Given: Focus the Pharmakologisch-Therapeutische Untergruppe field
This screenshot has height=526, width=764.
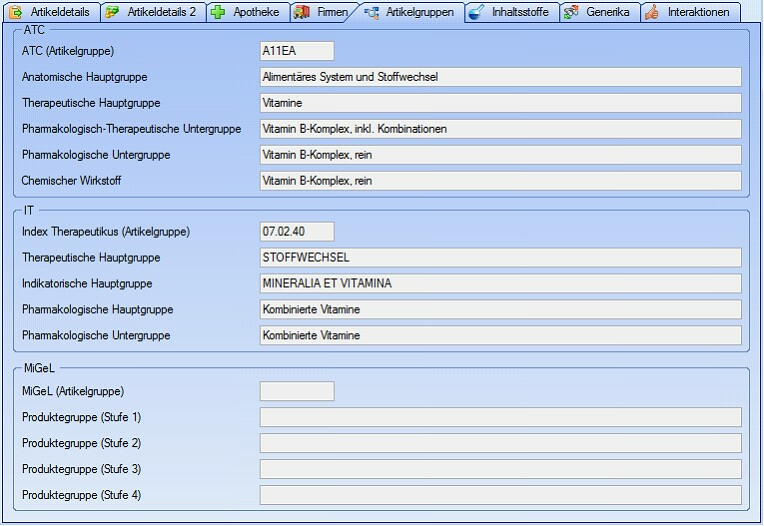Looking at the screenshot, I should 500,129.
